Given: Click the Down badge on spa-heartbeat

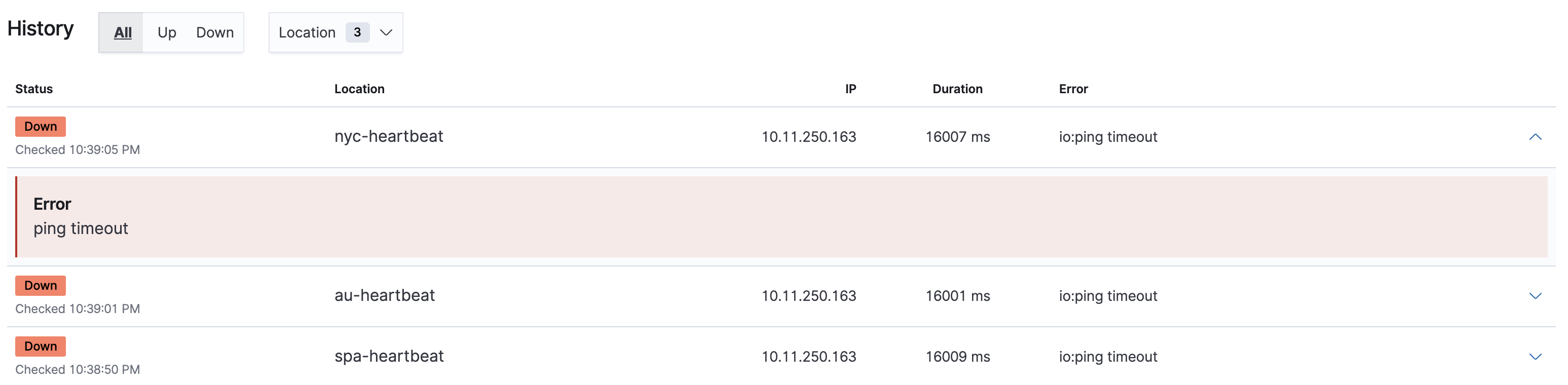Looking at the screenshot, I should (x=40, y=346).
